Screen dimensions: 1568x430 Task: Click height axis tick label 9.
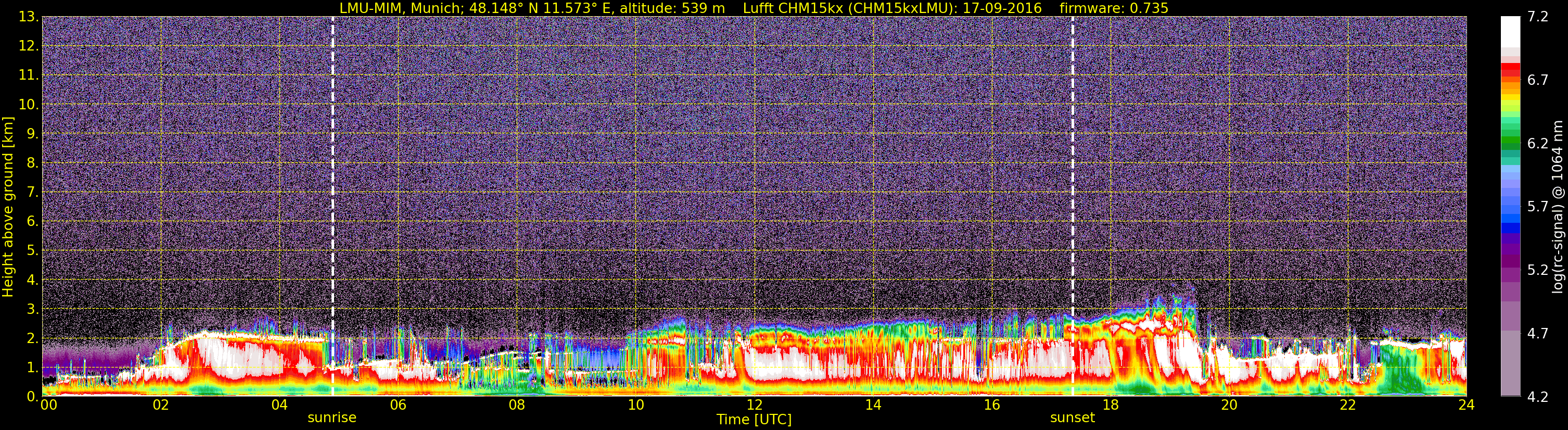(x=33, y=134)
